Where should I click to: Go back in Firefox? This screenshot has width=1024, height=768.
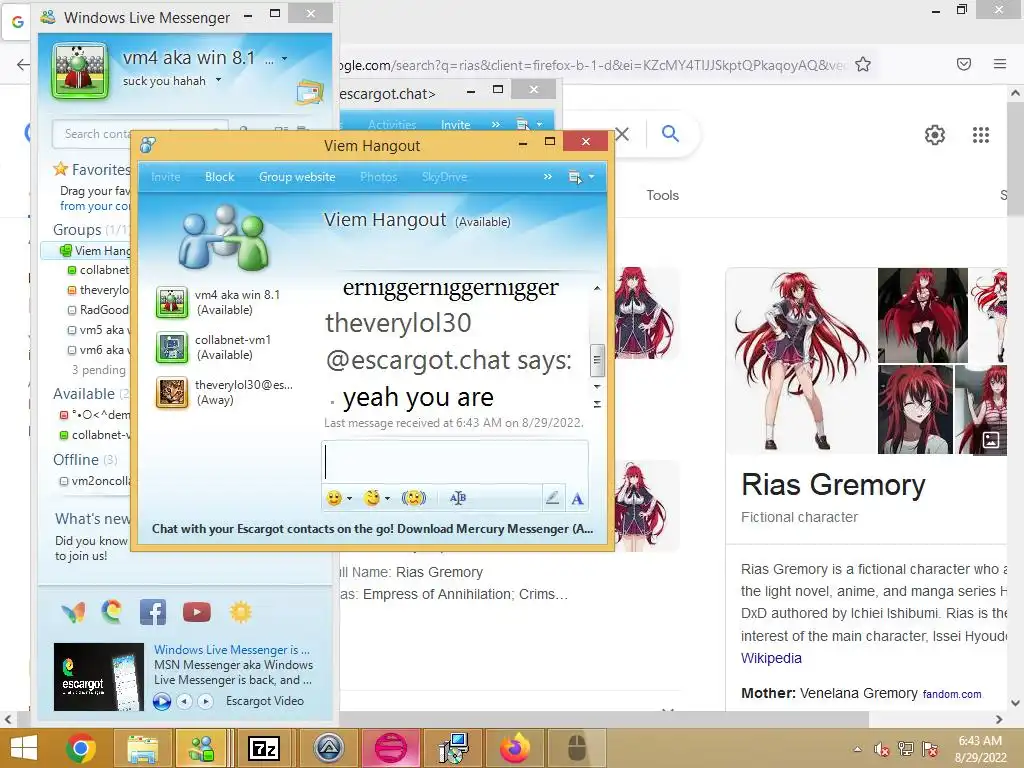23,64
